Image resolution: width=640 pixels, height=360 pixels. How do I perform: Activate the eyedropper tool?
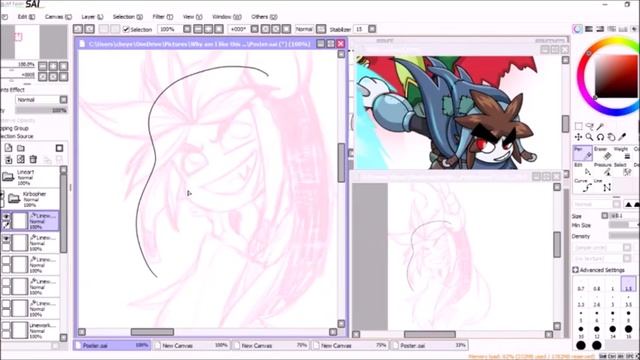coord(622,137)
